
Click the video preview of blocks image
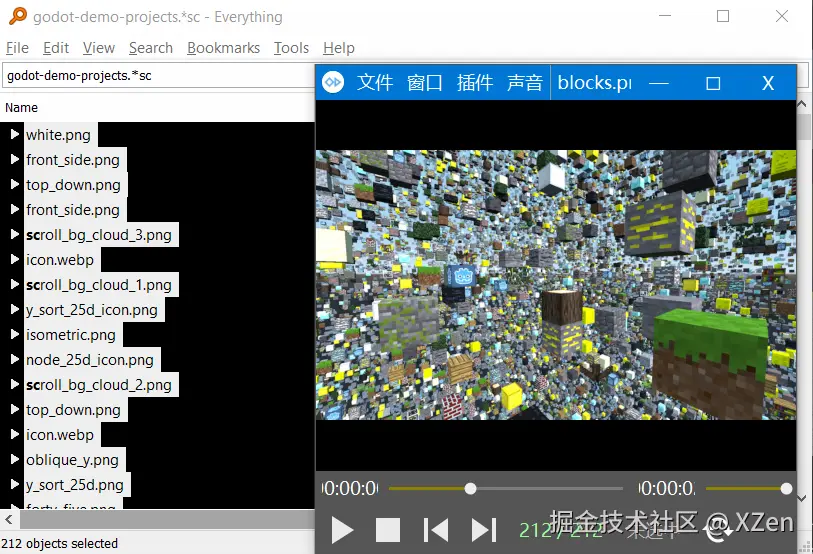[556, 285]
